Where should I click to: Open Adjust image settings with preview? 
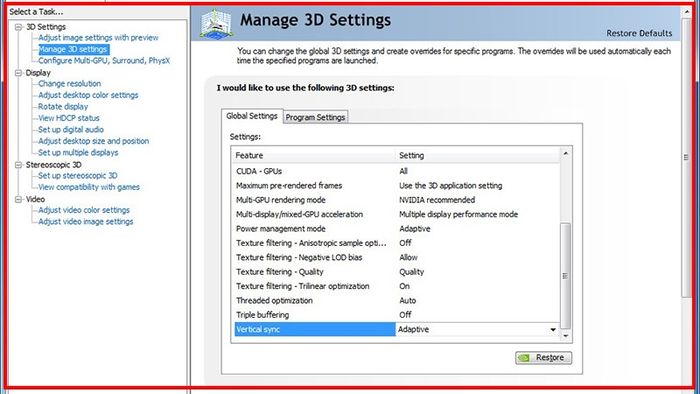pos(98,38)
